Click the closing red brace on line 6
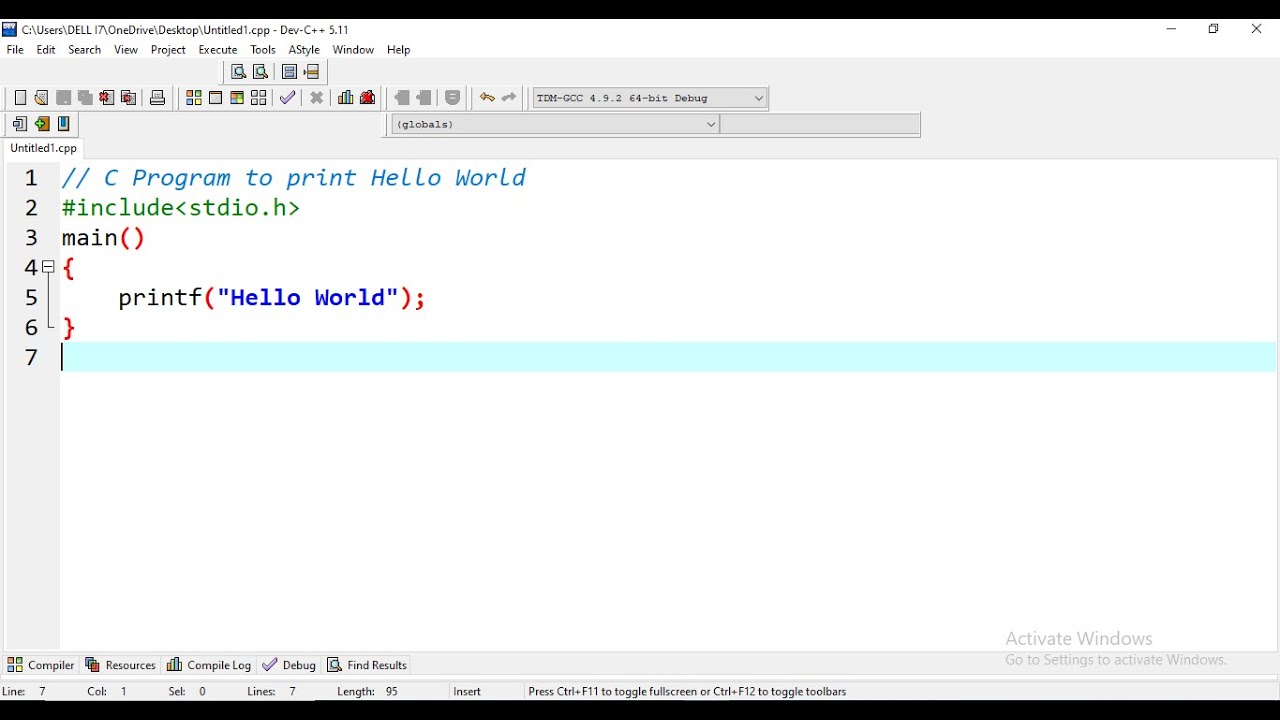The height and width of the screenshot is (720, 1280). (69, 328)
